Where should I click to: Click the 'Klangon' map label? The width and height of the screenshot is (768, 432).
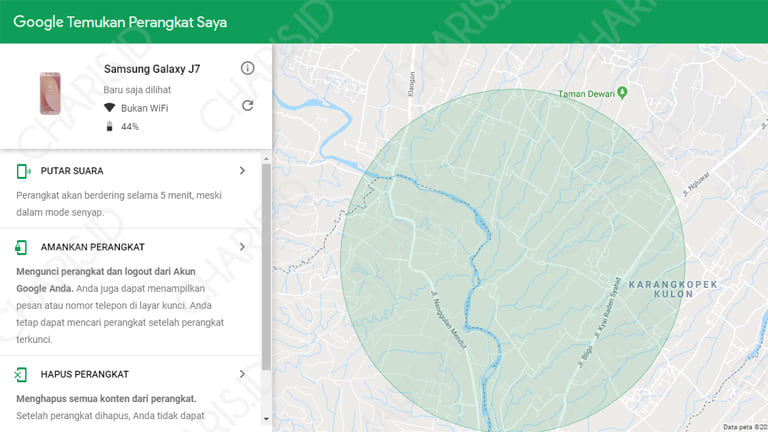(411, 84)
